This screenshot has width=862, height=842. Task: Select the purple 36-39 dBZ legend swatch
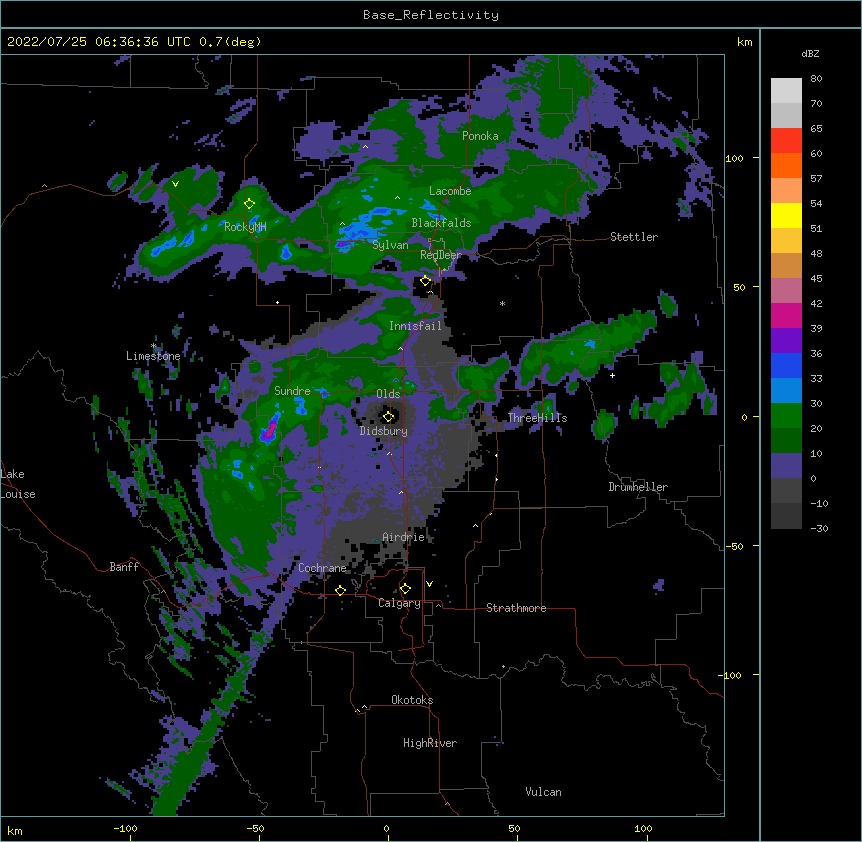pos(786,341)
